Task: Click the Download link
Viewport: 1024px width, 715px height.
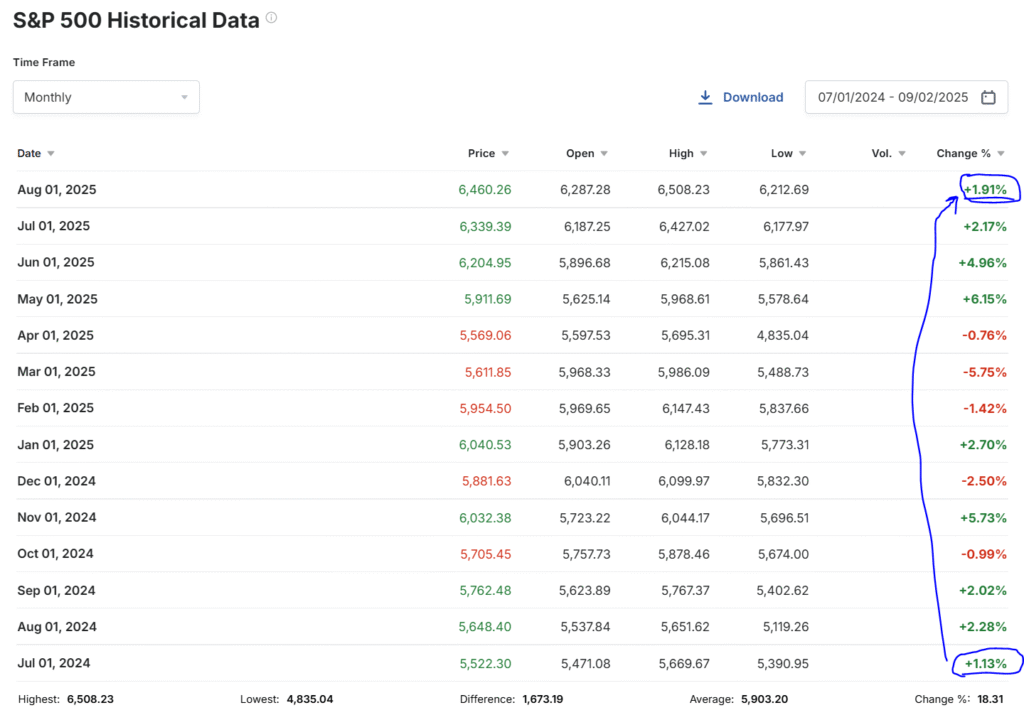Action: (x=752, y=97)
